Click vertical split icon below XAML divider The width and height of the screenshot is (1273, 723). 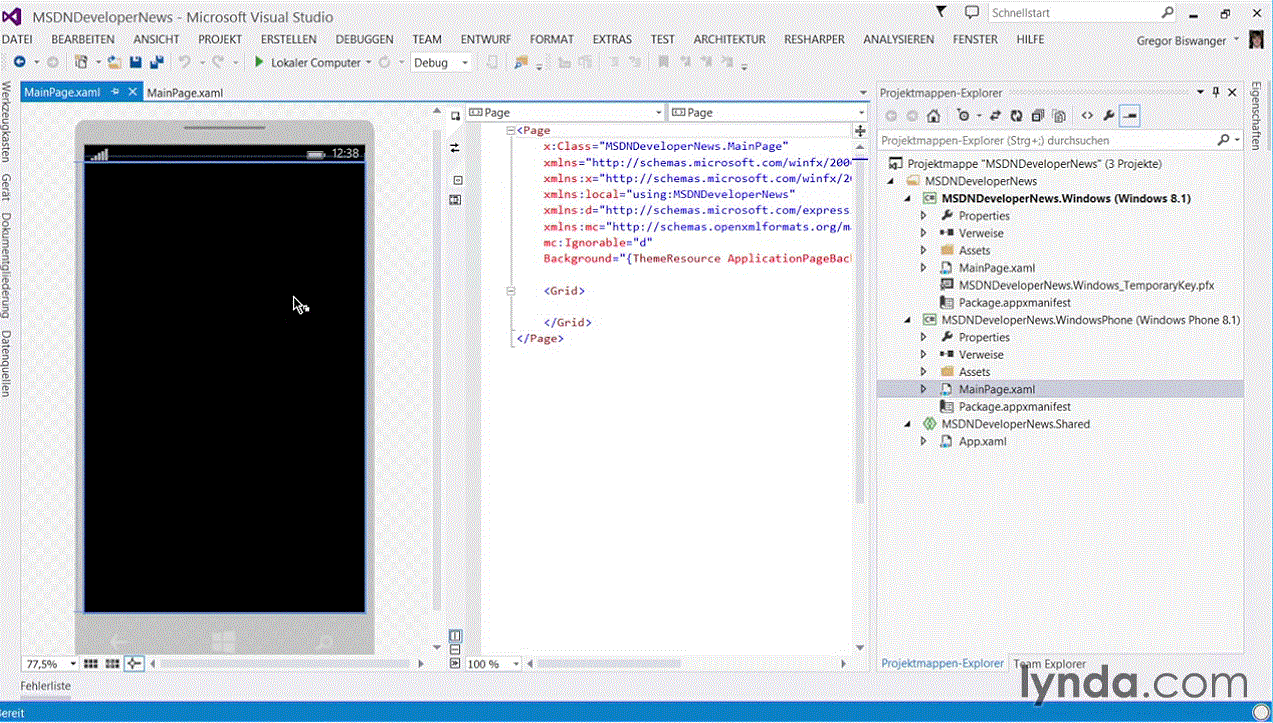455,635
